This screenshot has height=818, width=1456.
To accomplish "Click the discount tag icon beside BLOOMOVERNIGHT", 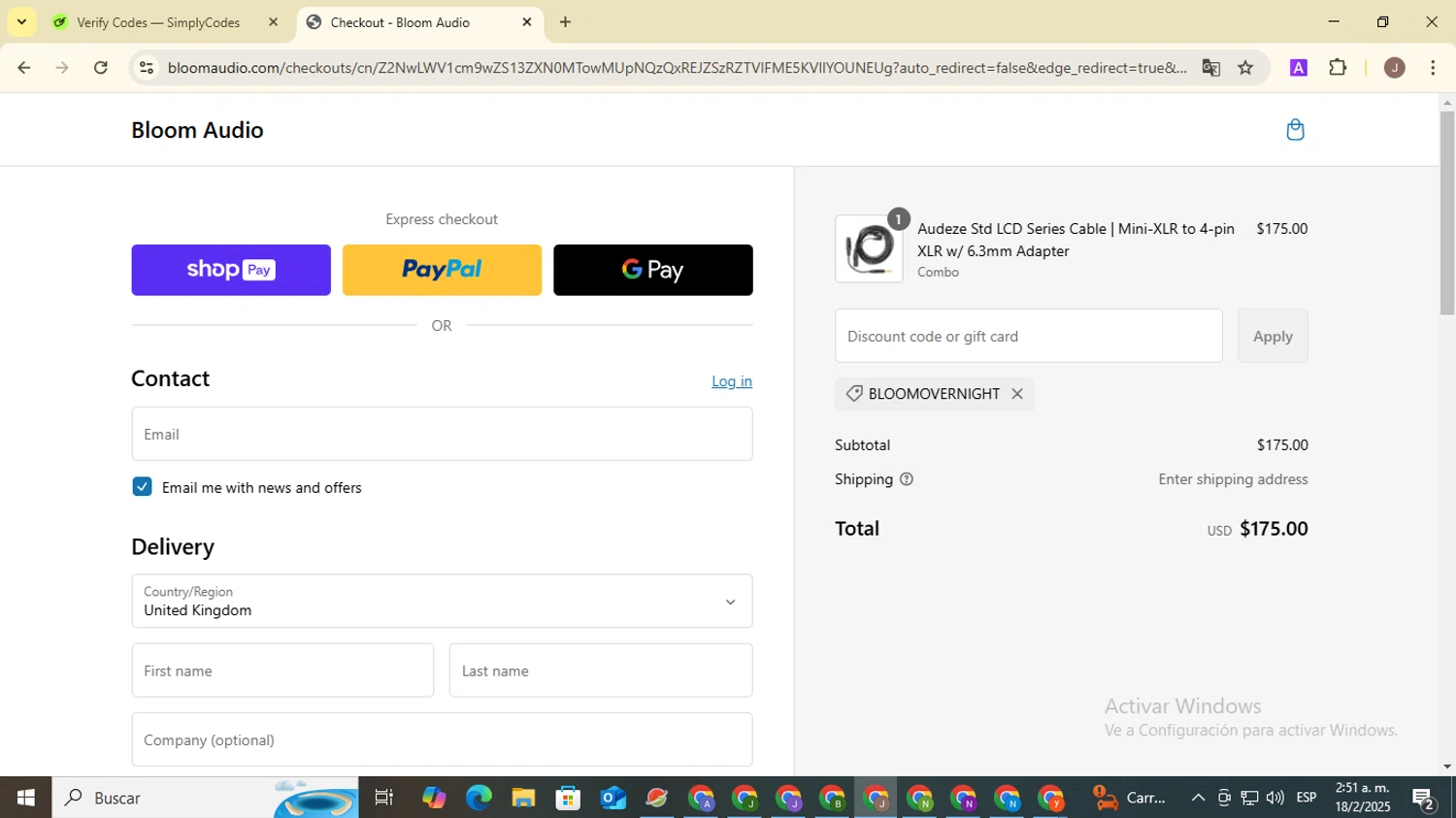I will click(854, 394).
